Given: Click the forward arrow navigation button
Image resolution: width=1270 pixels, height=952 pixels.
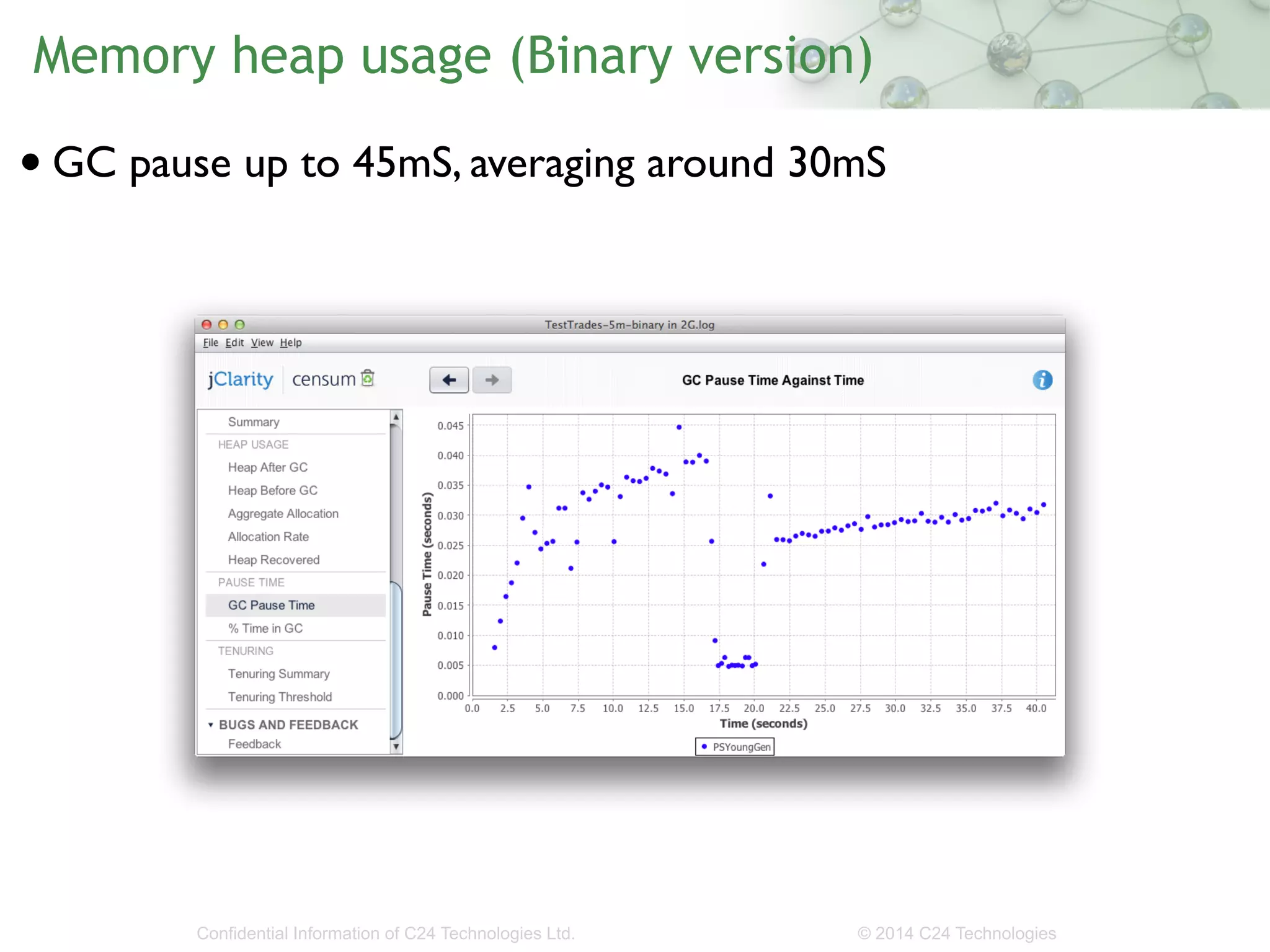Looking at the screenshot, I should tap(492, 380).
